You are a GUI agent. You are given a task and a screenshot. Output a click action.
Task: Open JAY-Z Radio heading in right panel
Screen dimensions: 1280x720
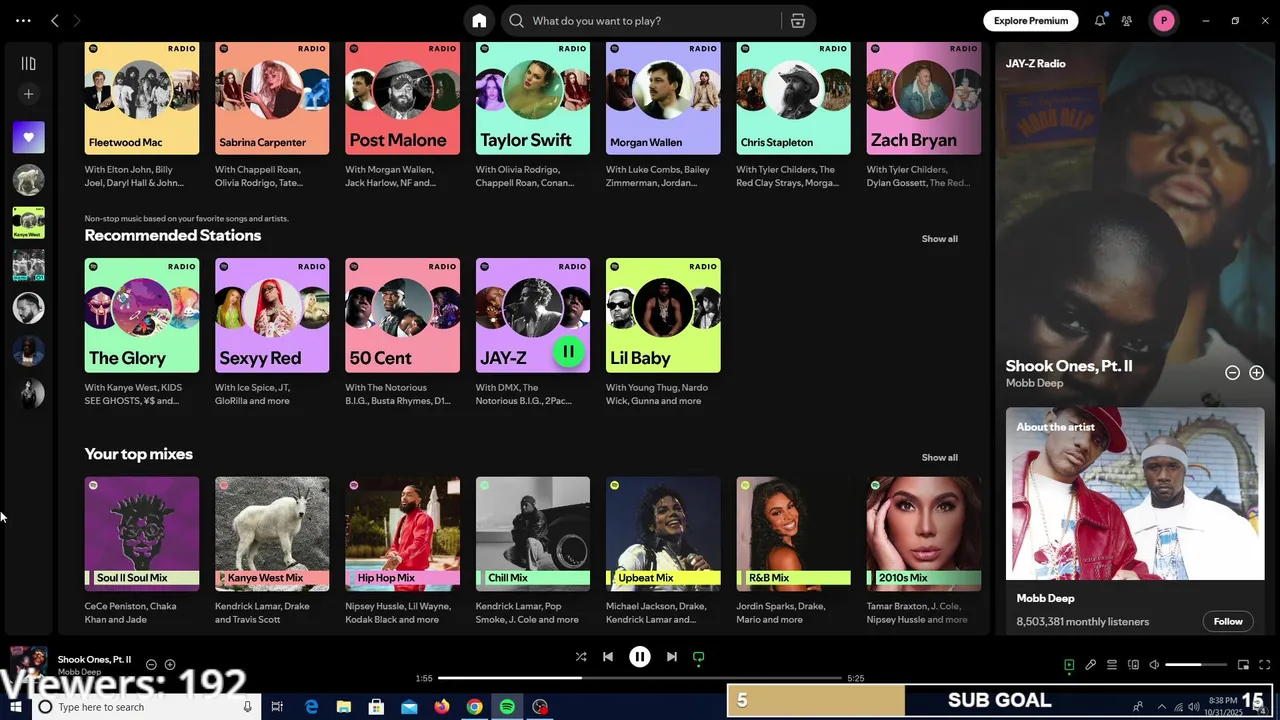(1036, 64)
